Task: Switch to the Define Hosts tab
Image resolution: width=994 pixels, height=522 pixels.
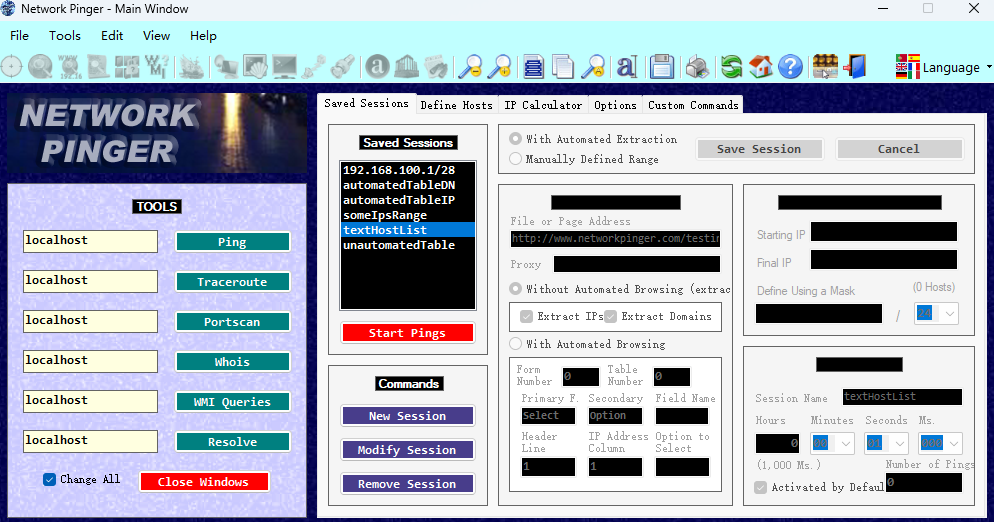Action: [456, 105]
